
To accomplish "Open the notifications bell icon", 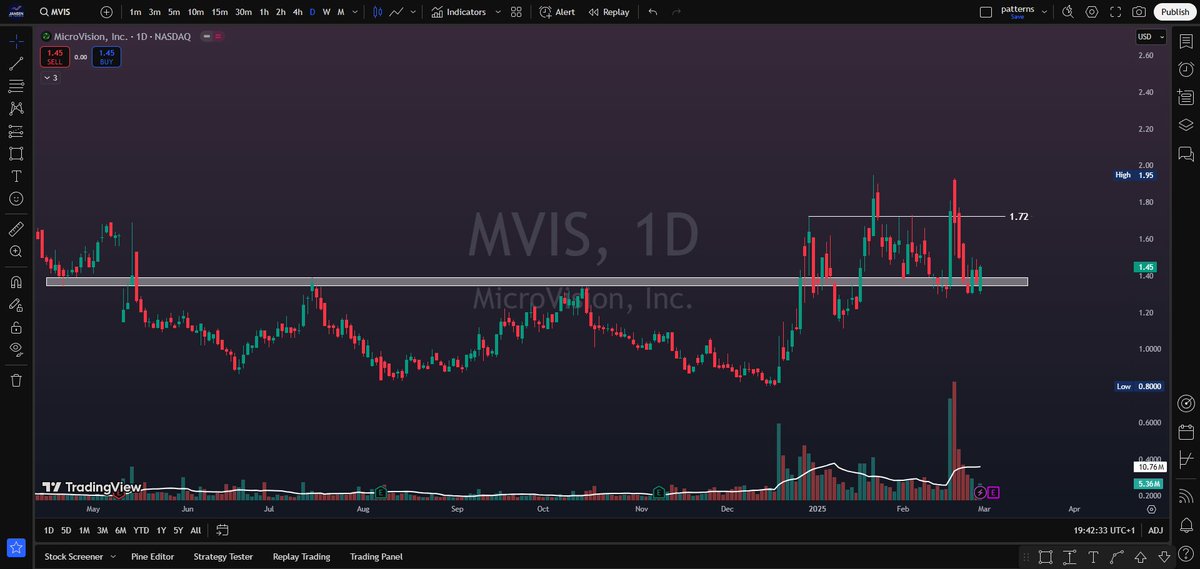I will (x=1186, y=524).
